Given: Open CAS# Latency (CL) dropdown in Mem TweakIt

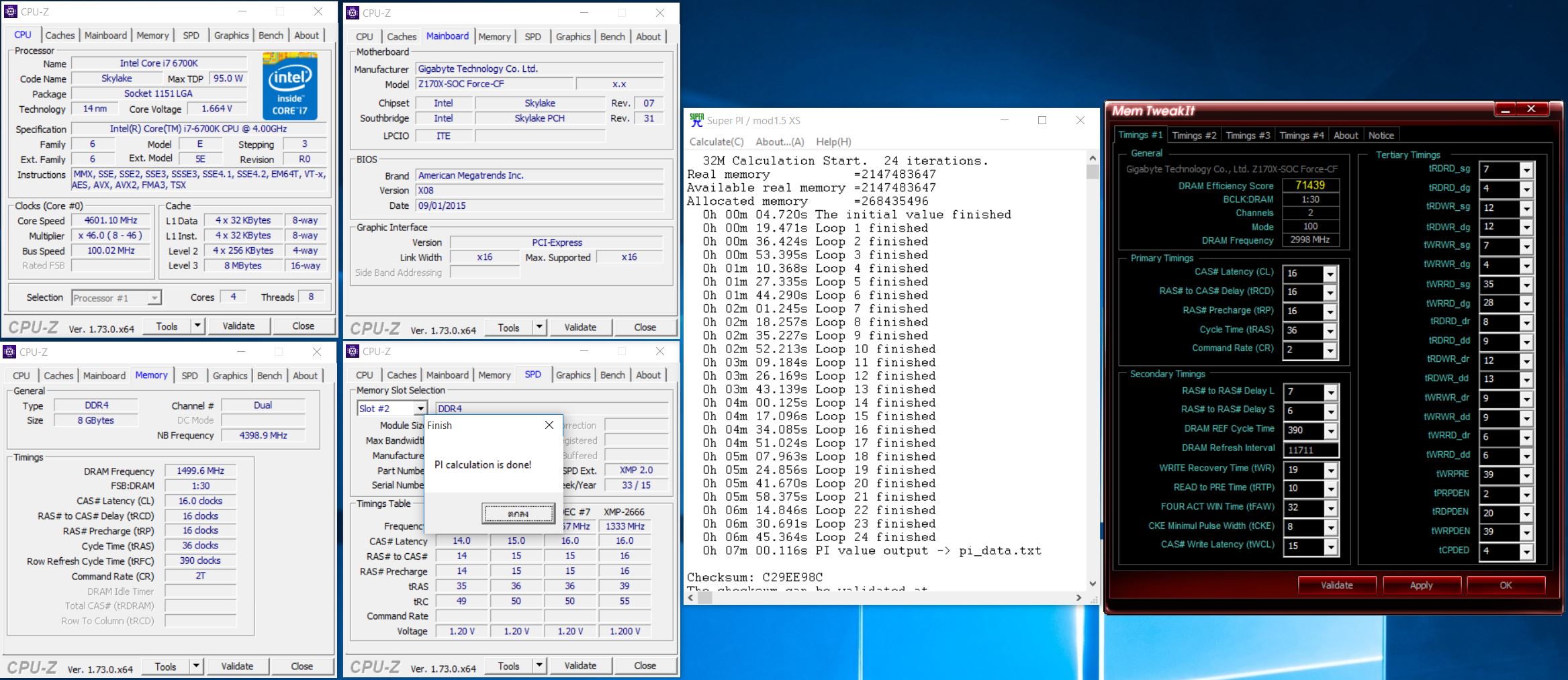Looking at the screenshot, I should point(1329,274).
